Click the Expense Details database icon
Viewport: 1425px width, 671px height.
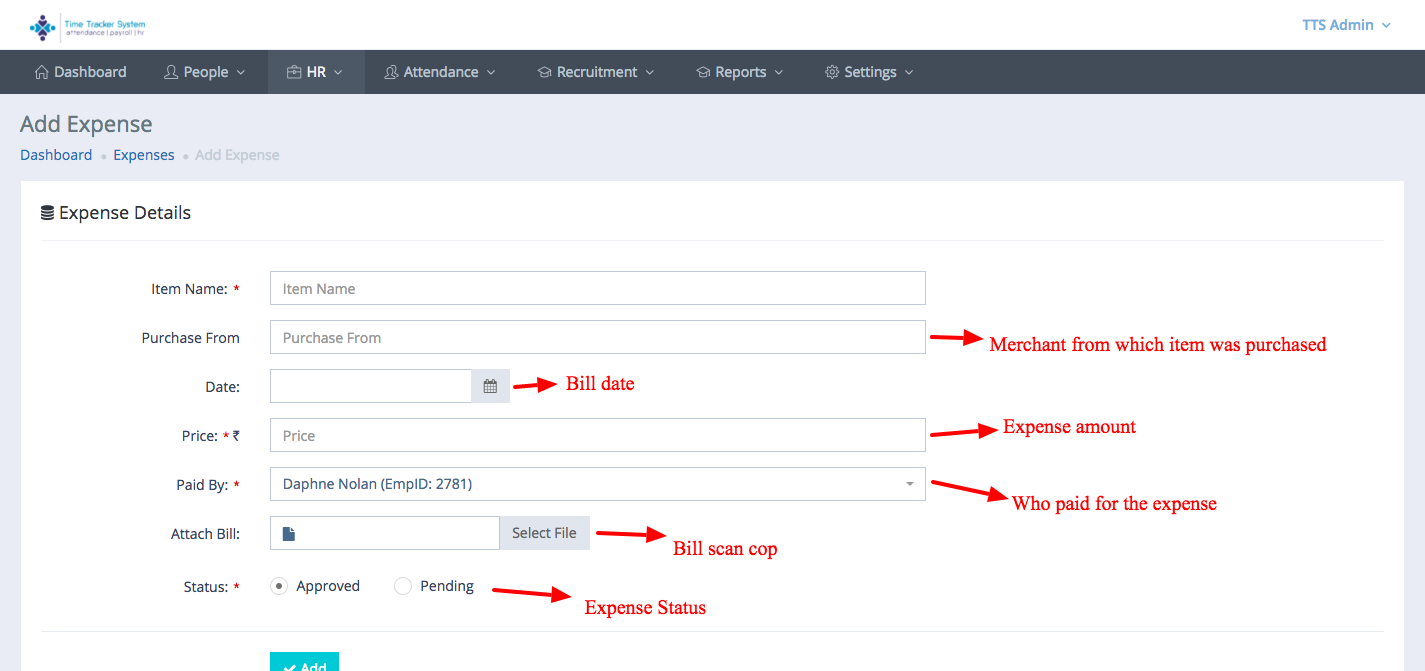tap(47, 213)
